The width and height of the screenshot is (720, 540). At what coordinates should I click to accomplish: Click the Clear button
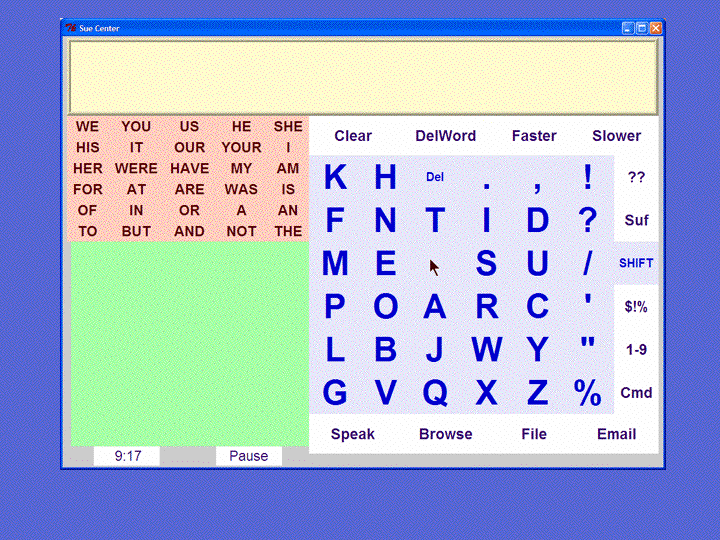[x=353, y=136]
